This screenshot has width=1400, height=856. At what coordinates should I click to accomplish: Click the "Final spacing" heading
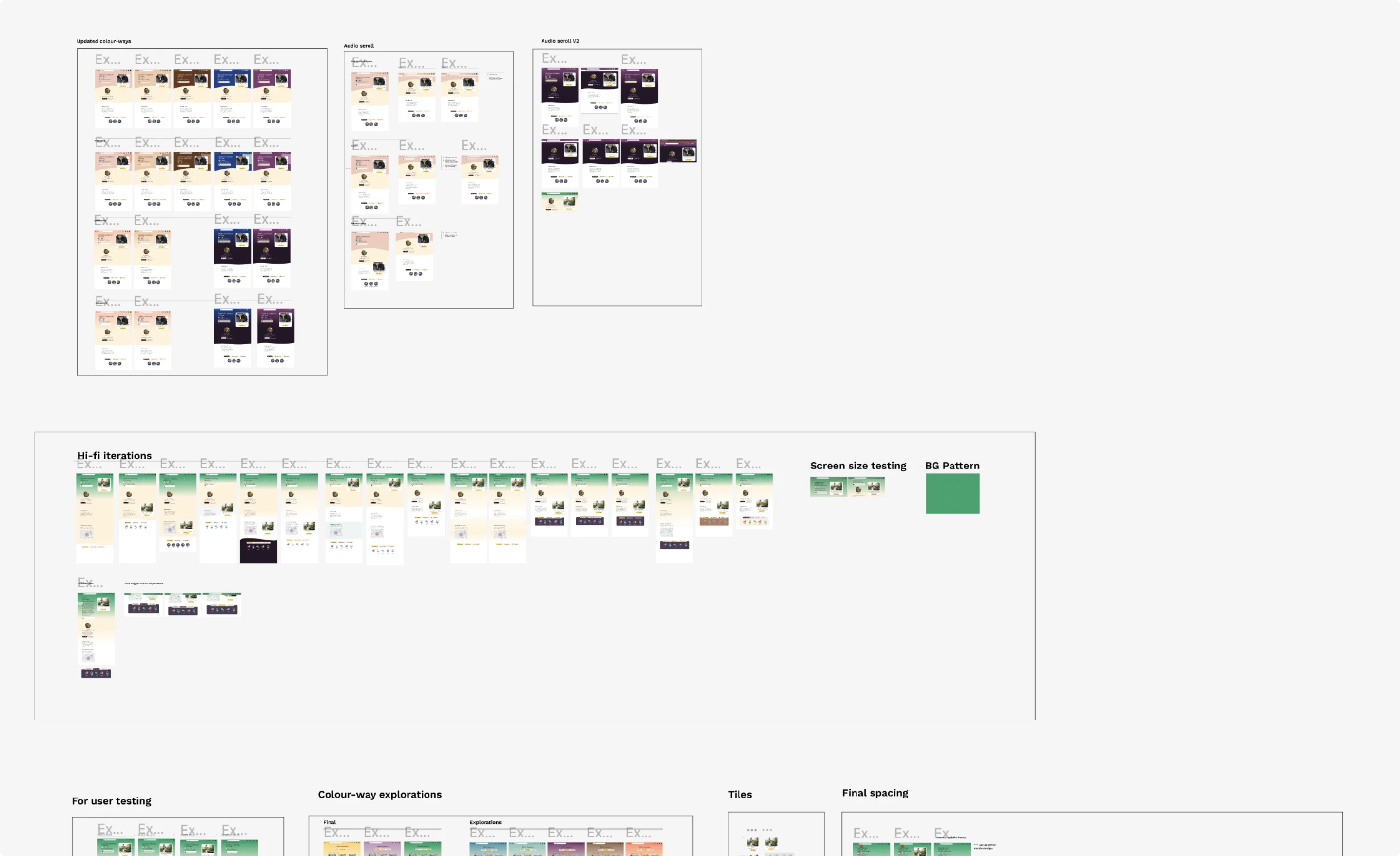[x=875, y=793]
